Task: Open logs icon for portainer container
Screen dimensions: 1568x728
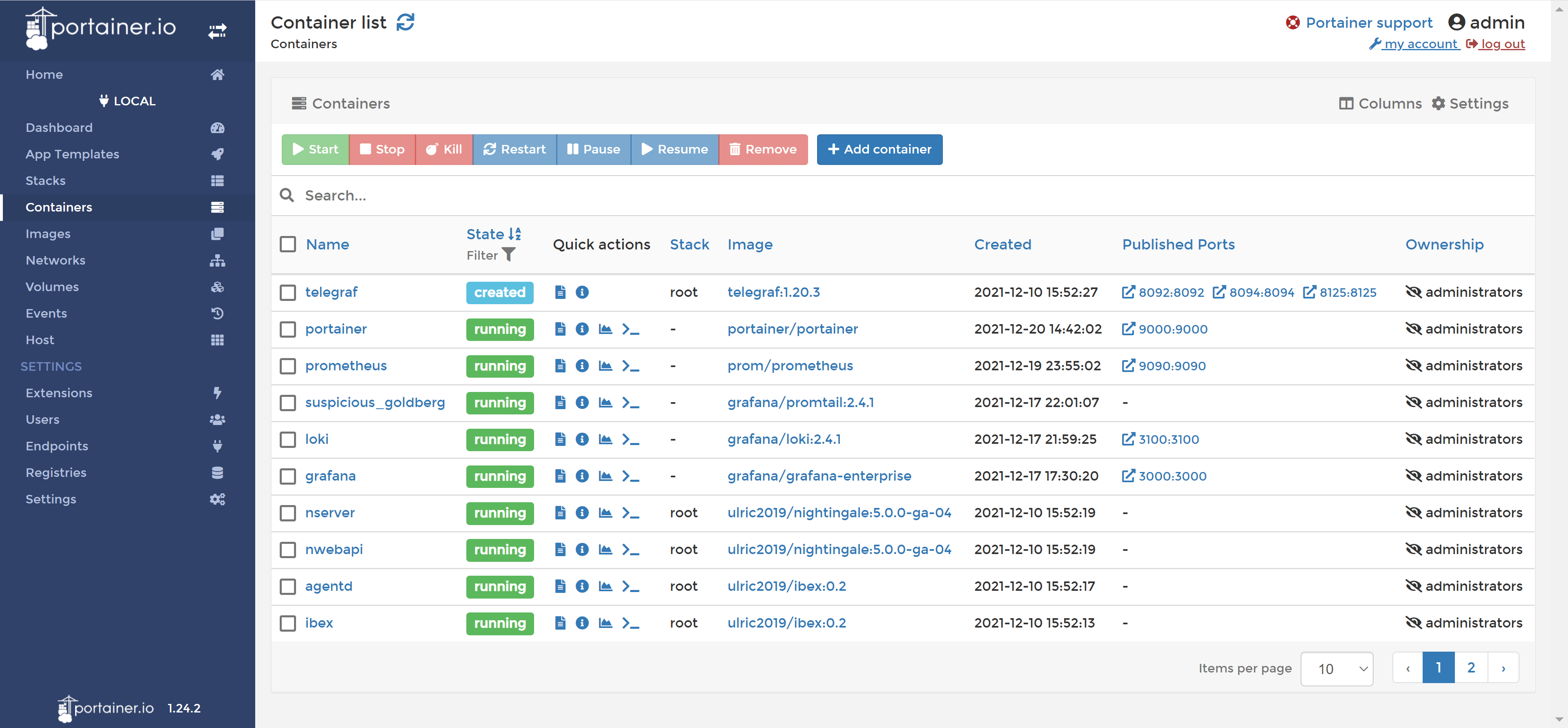Action: click(560, 329)
